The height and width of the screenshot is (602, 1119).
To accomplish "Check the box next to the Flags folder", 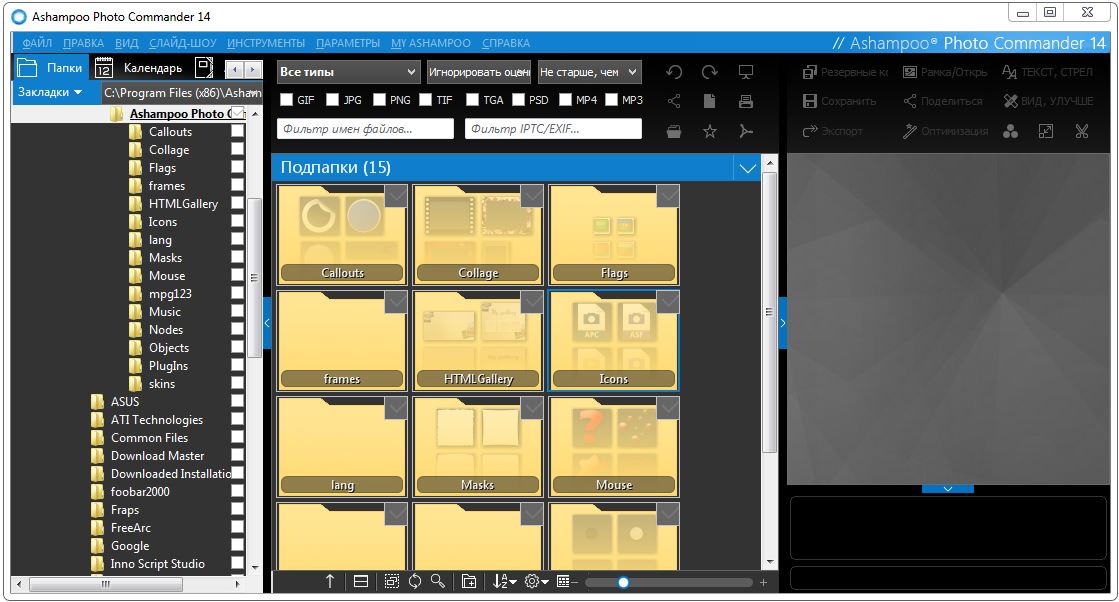I will 237,168.
